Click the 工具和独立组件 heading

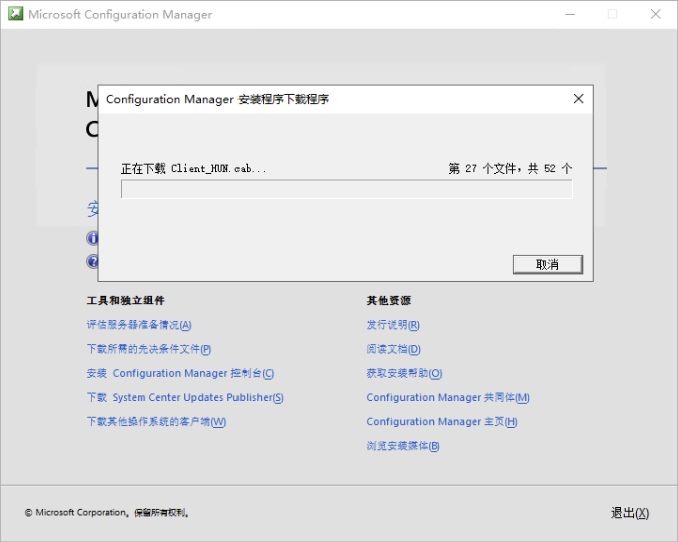click(125, 300)
